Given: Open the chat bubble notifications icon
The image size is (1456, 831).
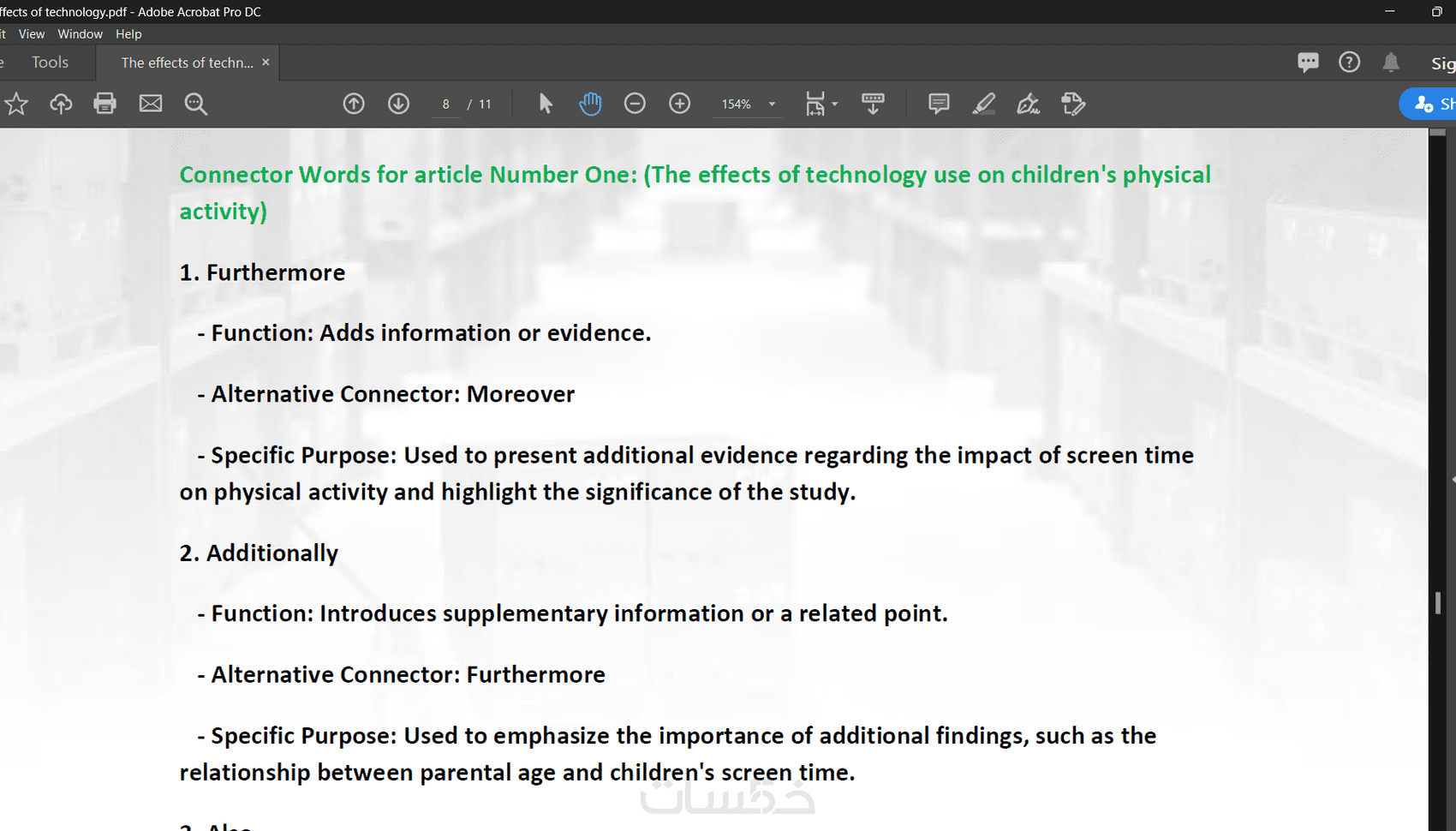Looking at the screenshot, I should click(1308, 63).
